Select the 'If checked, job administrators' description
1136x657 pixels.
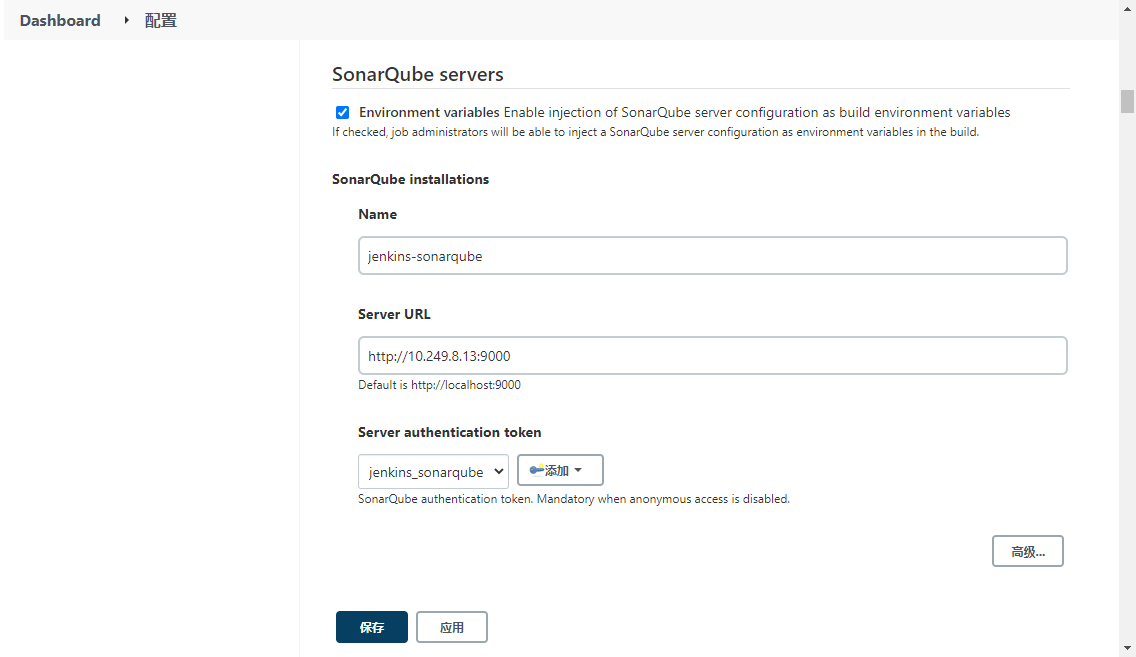click(655, 132)
